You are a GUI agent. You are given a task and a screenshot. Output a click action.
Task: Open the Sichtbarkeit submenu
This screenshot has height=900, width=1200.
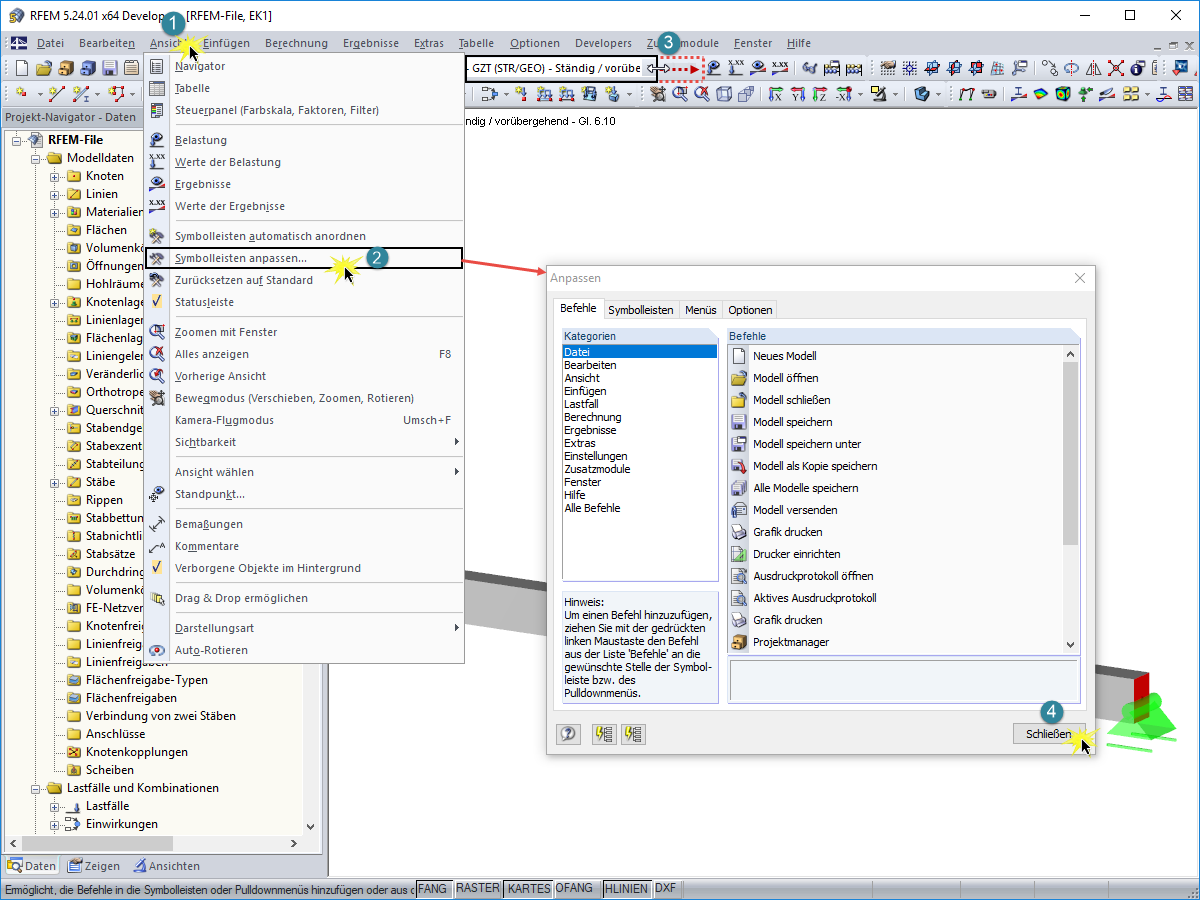(304, 442)
